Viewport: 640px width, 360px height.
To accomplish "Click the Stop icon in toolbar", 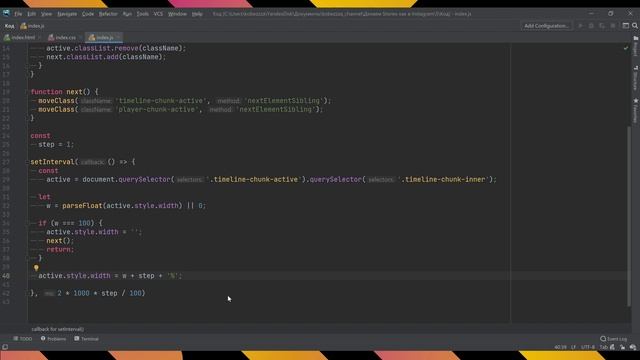I will 613,26.
